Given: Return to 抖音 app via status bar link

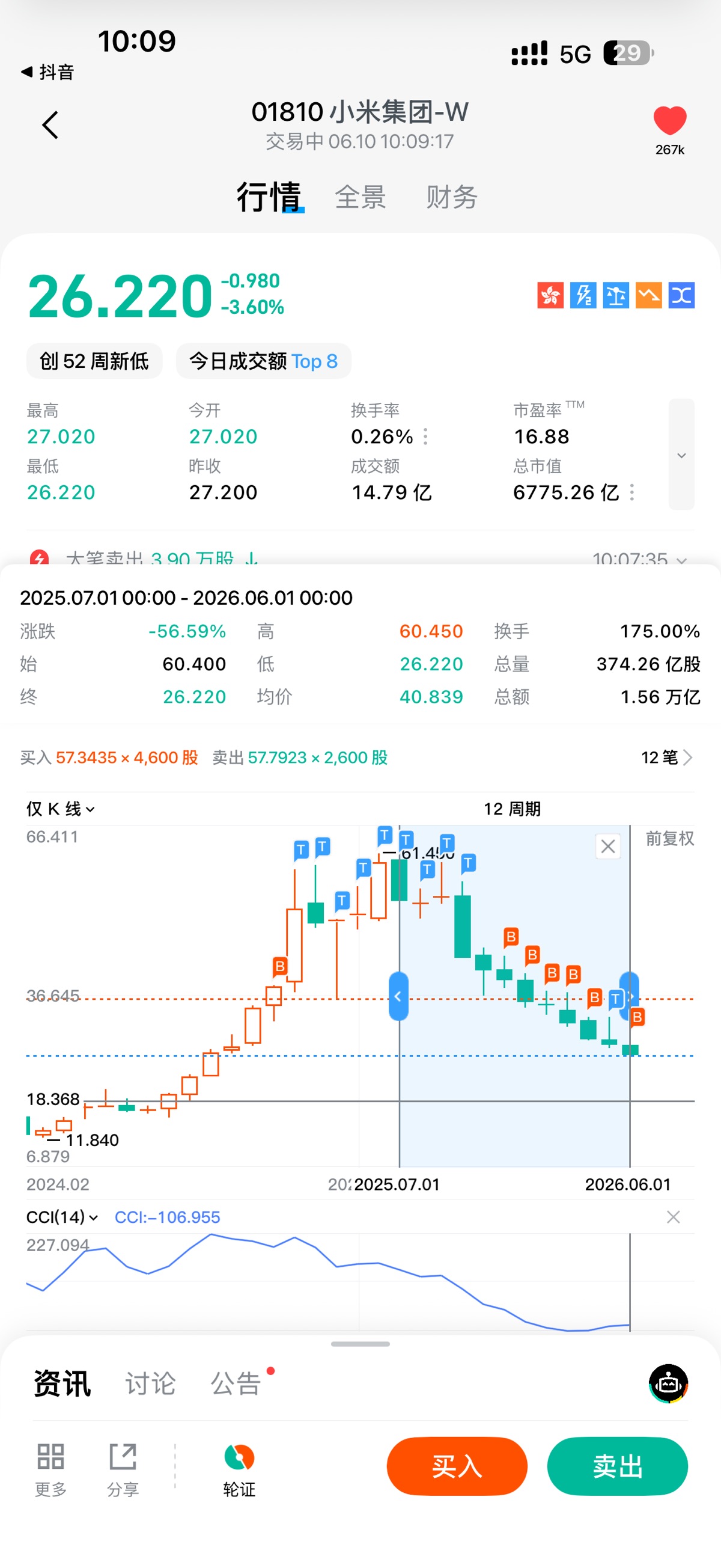Looking at the screenshot, I should [47, 72].
